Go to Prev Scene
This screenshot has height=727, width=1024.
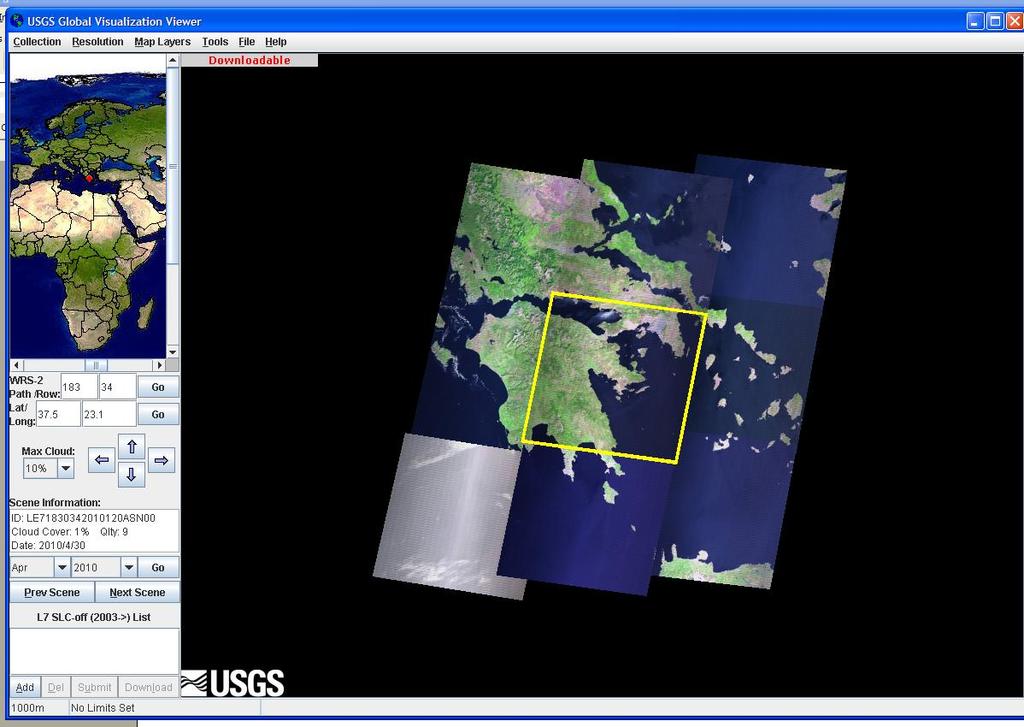52,592
